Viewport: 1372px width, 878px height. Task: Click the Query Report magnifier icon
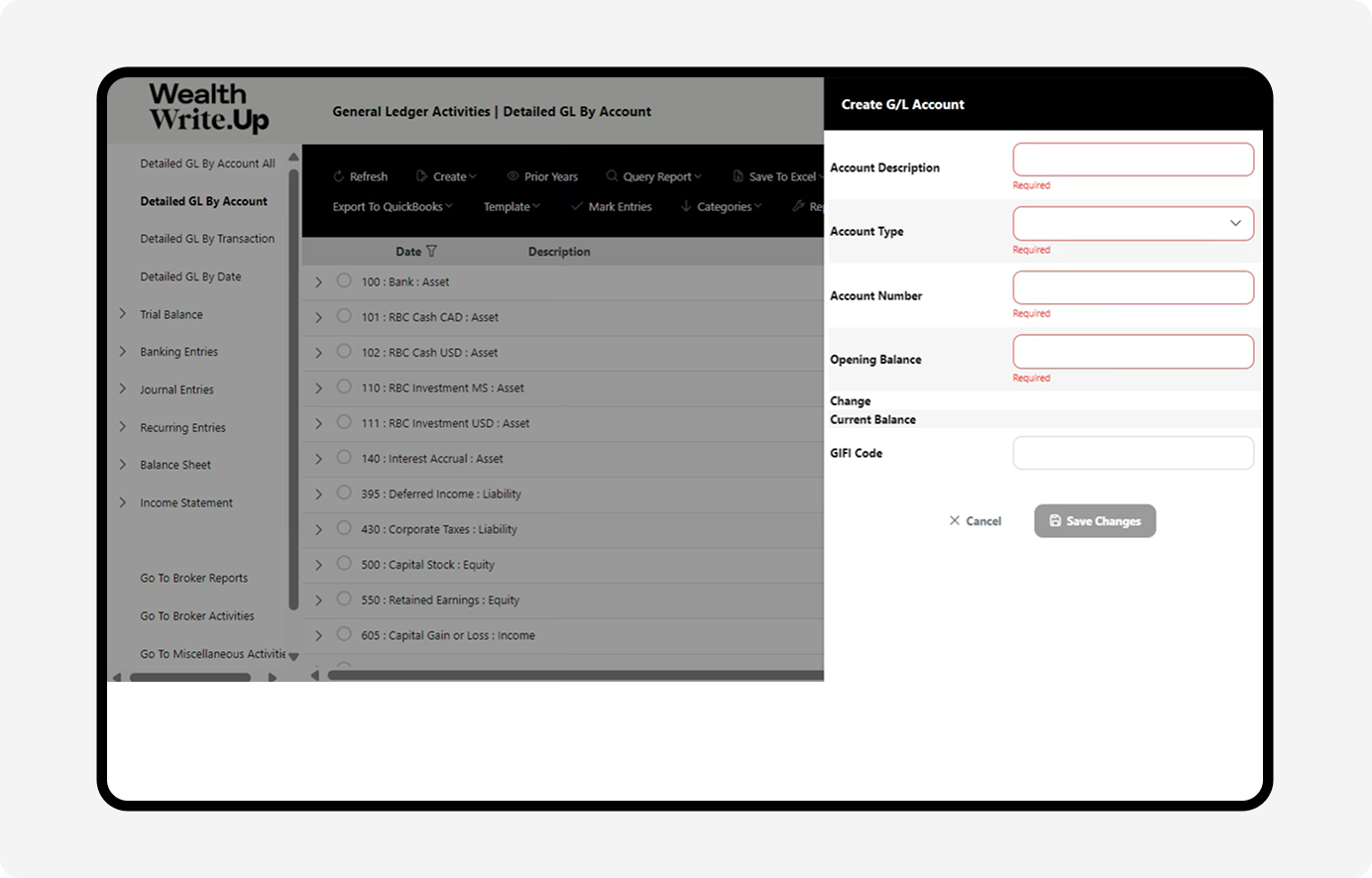[x=612, y=176]
